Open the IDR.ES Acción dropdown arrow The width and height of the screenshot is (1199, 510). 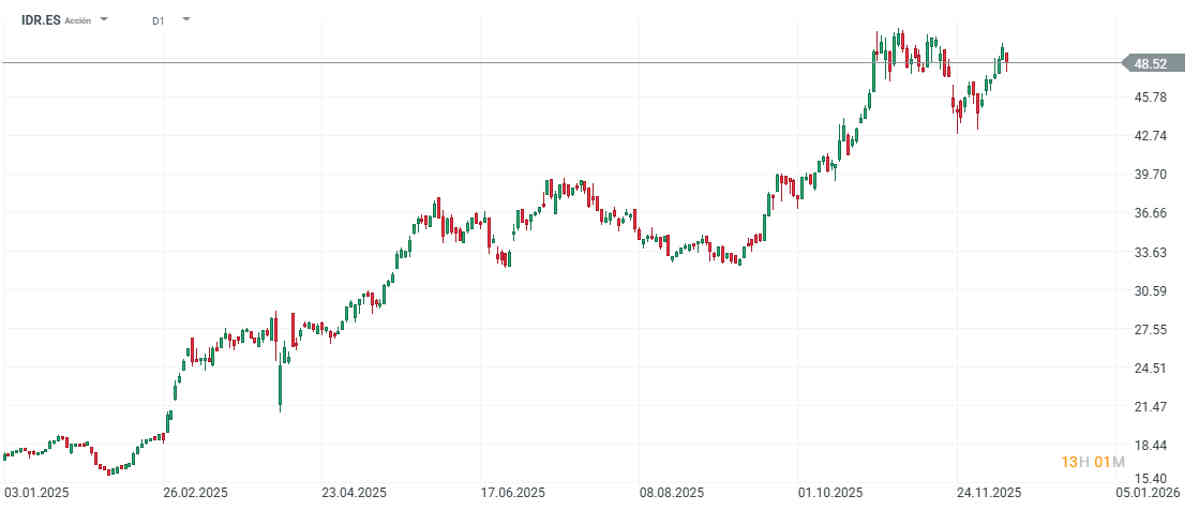tap(105, 20)
